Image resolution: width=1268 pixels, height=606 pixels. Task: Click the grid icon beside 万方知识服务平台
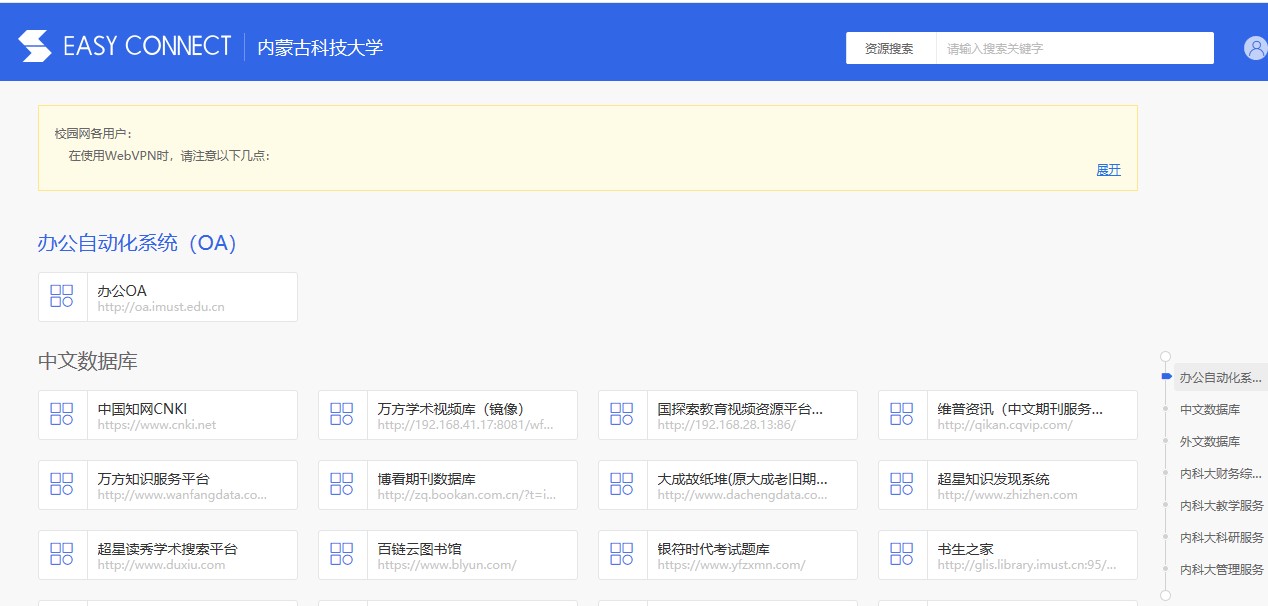(61, 484)
